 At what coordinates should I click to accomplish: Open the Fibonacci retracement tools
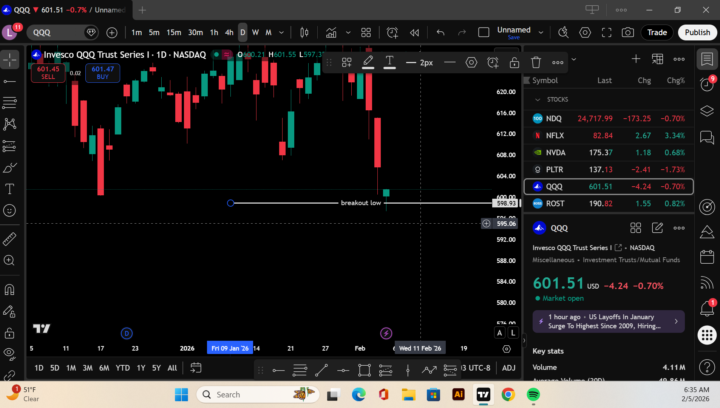pyautogui.click(x=10, y=102)
